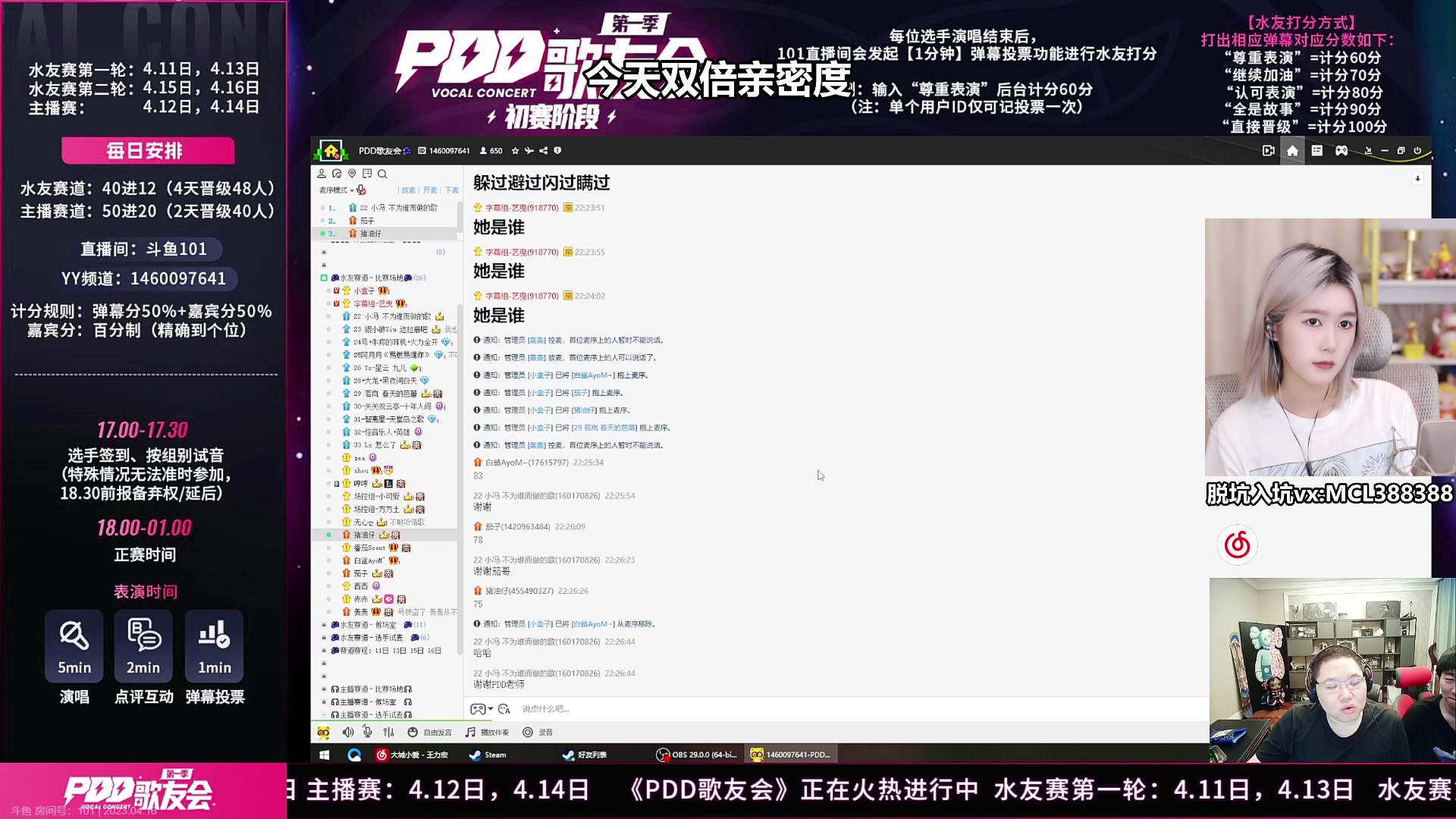
Task: Click 放麦 link
Action: pyautogui.click(x=409, y=190)
